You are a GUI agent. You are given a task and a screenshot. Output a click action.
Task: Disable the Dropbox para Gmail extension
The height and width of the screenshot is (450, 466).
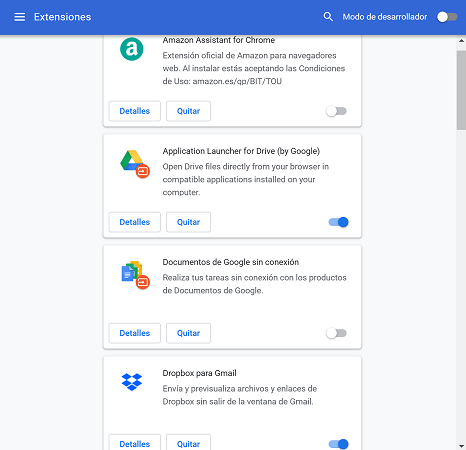click(x=338, y=444)
